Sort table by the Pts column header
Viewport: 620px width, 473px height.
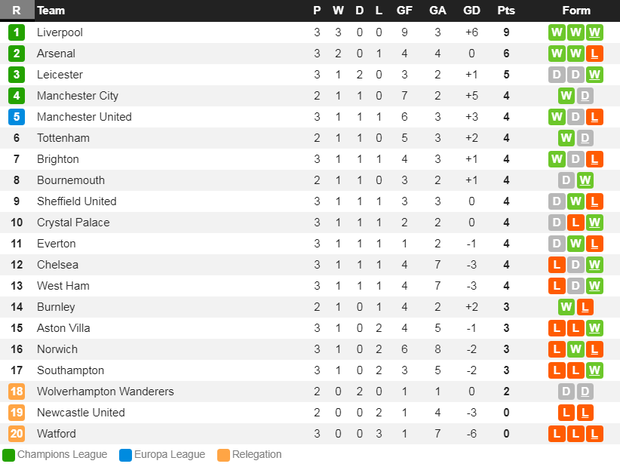point(506,10)
